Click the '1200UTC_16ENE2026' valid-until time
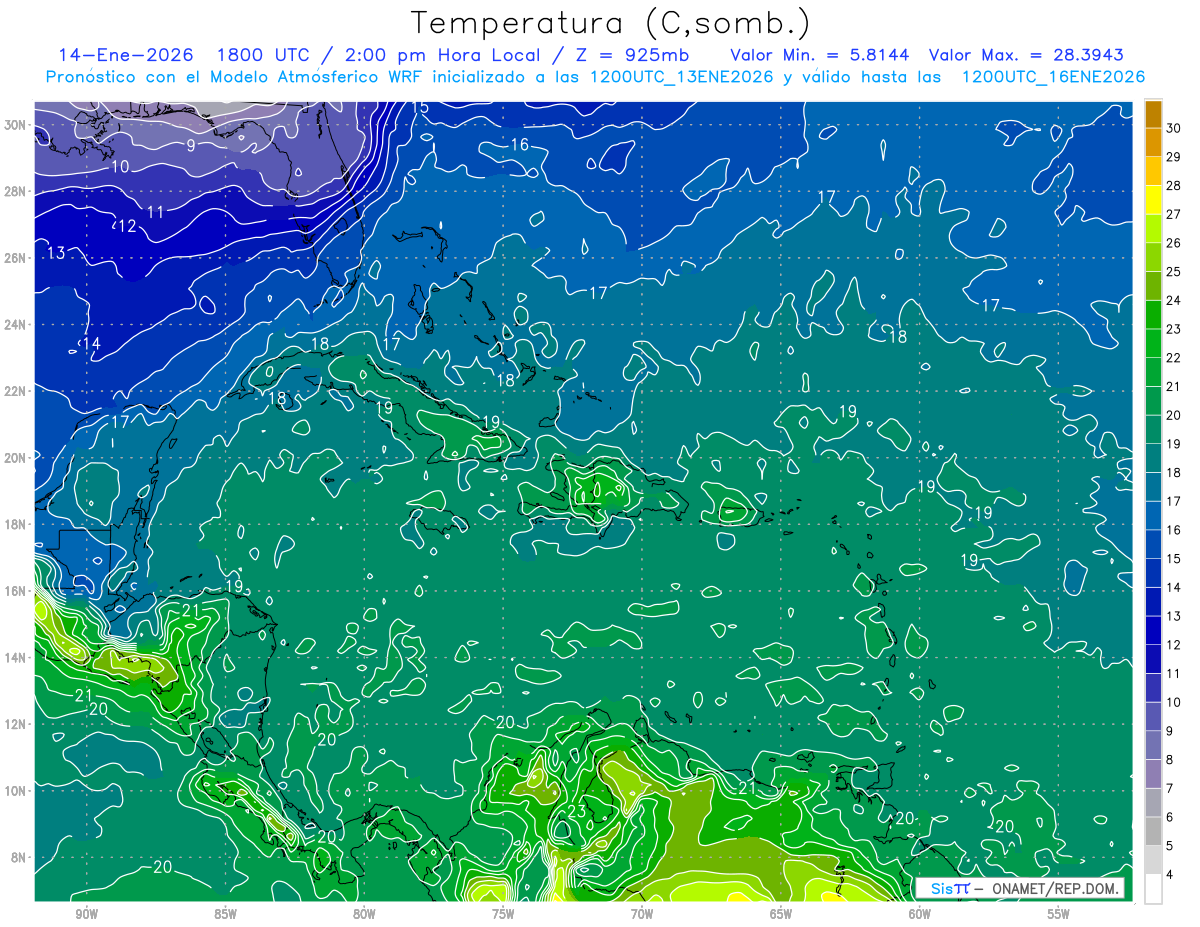1200x927 pixels. 1053,77
